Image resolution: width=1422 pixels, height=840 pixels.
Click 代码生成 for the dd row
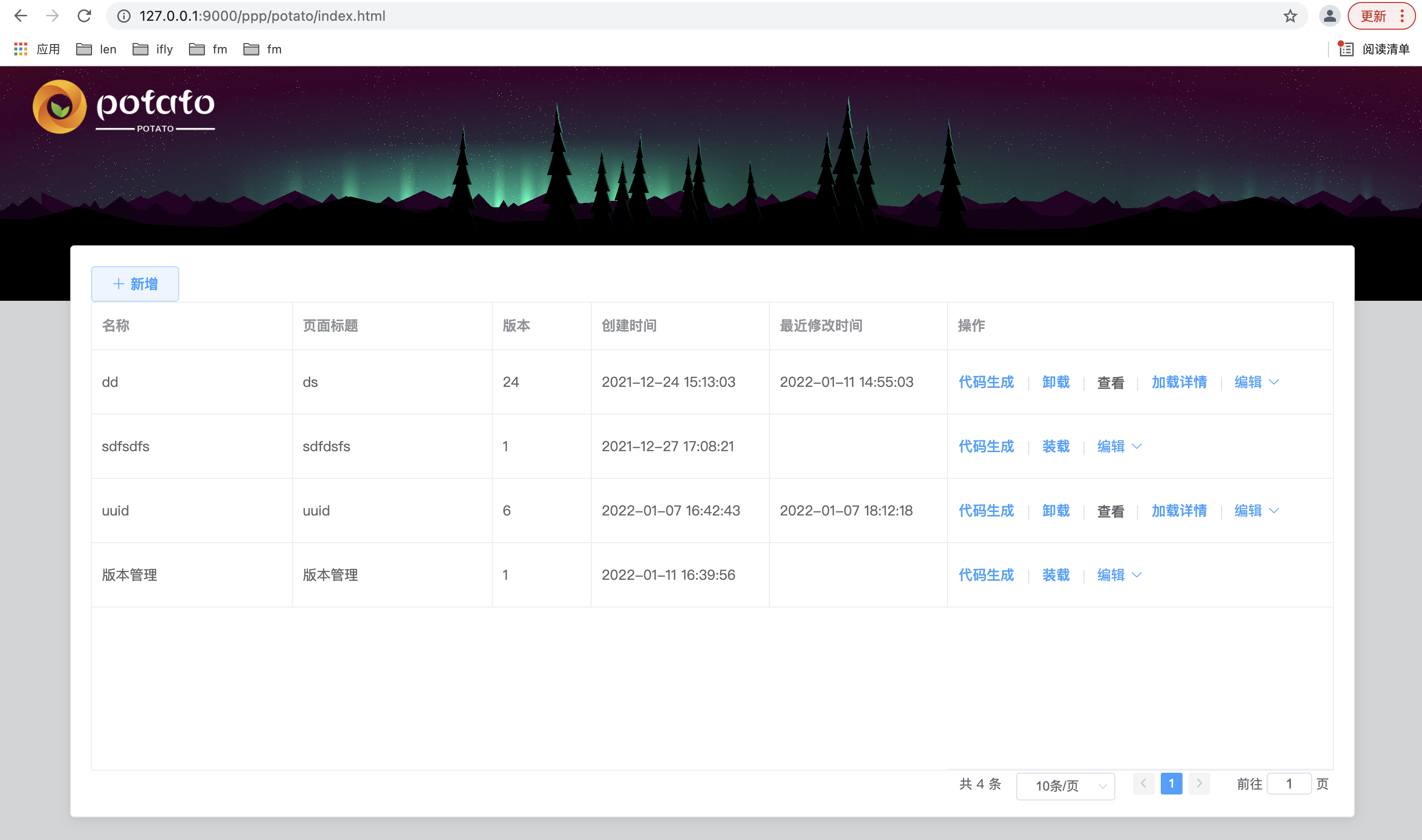986,382
